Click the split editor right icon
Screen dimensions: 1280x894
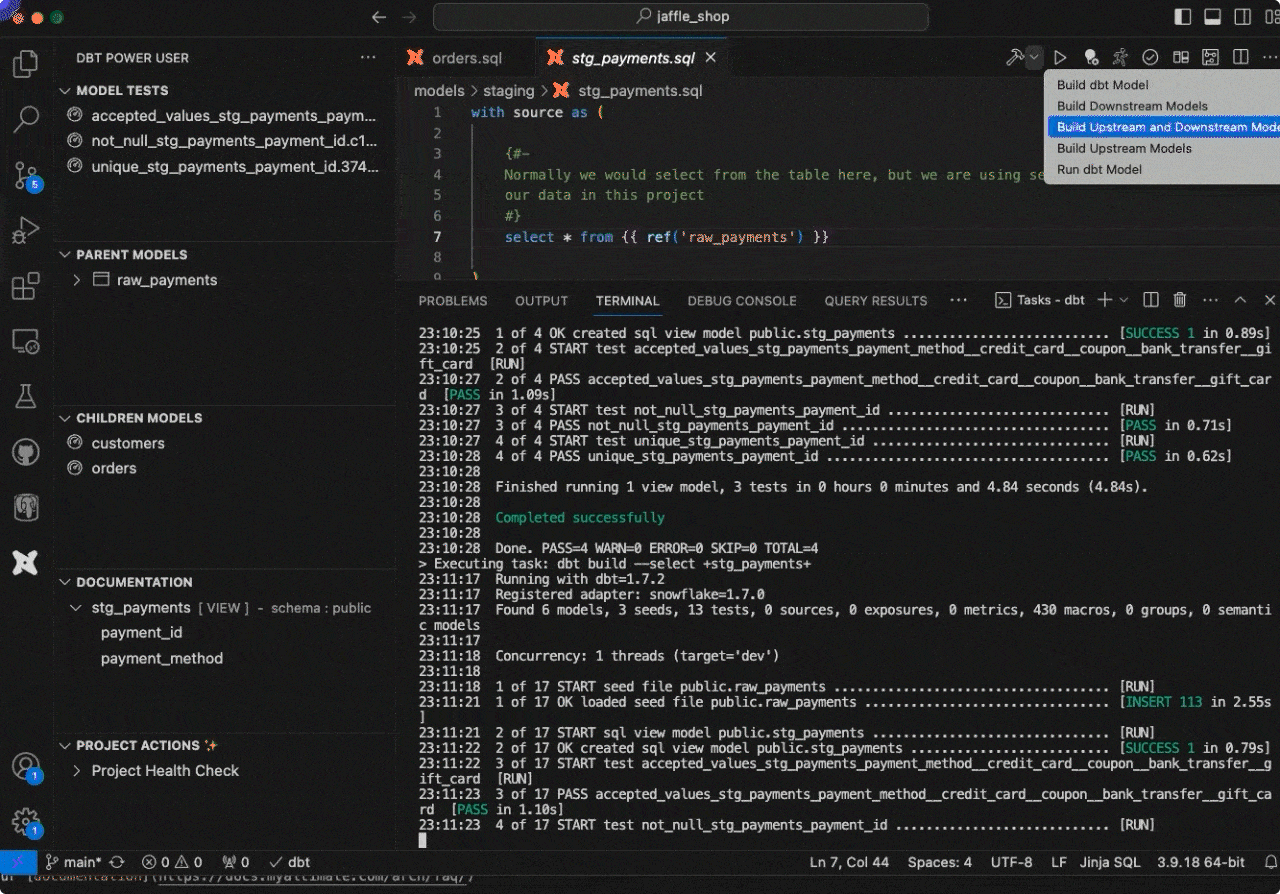click(1240, 58)
